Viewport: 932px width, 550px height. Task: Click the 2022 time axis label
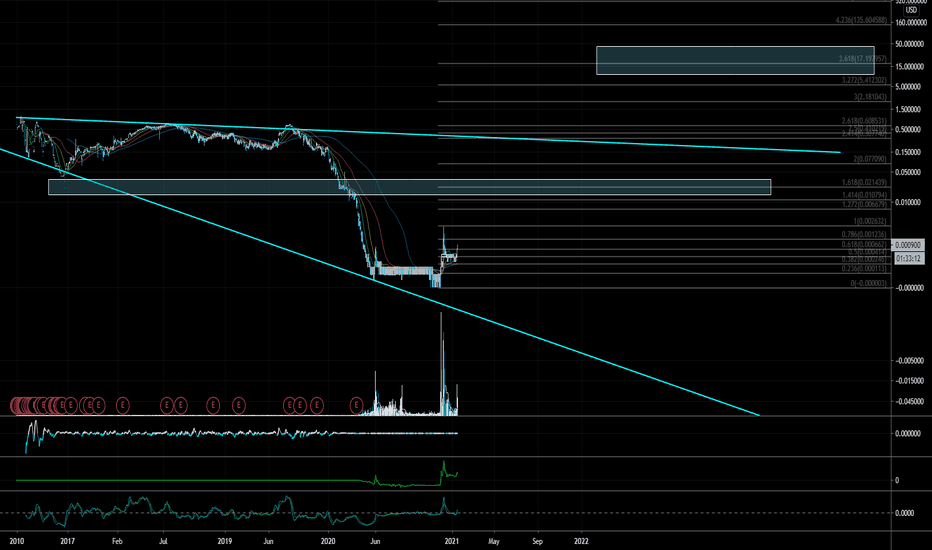point(581,541)
